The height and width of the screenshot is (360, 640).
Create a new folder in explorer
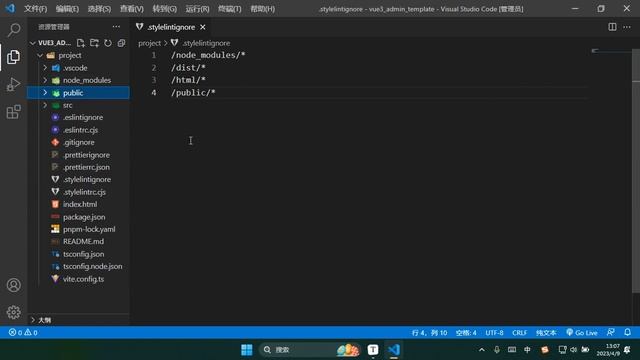[x=94, y=43]
